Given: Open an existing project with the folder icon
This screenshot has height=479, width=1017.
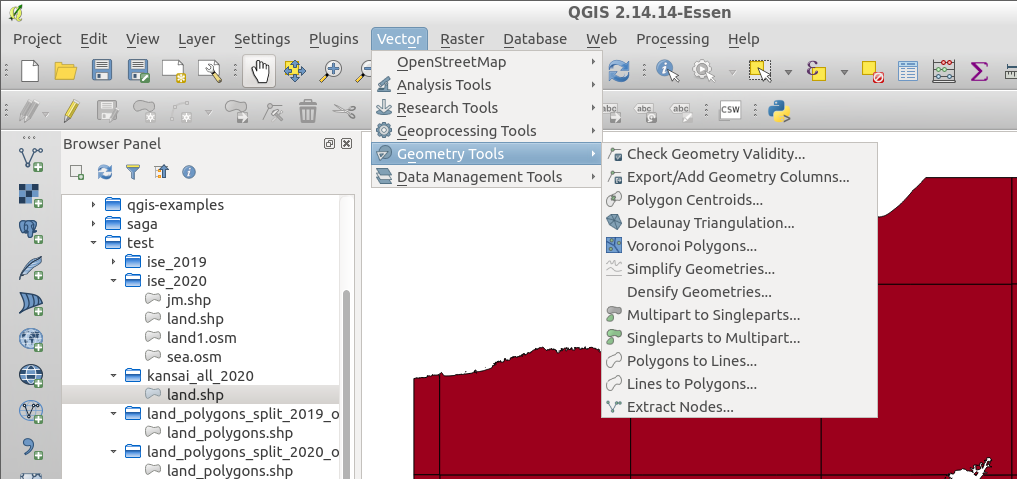Looking at the screenshot, I should pyautogui.click(x=66, y=71).
